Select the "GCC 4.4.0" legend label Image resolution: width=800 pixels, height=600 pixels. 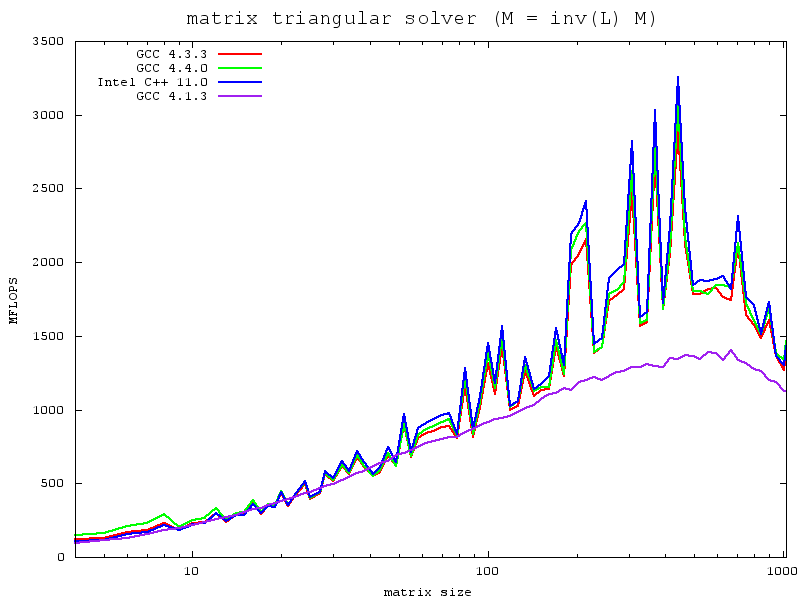(171, 67)
